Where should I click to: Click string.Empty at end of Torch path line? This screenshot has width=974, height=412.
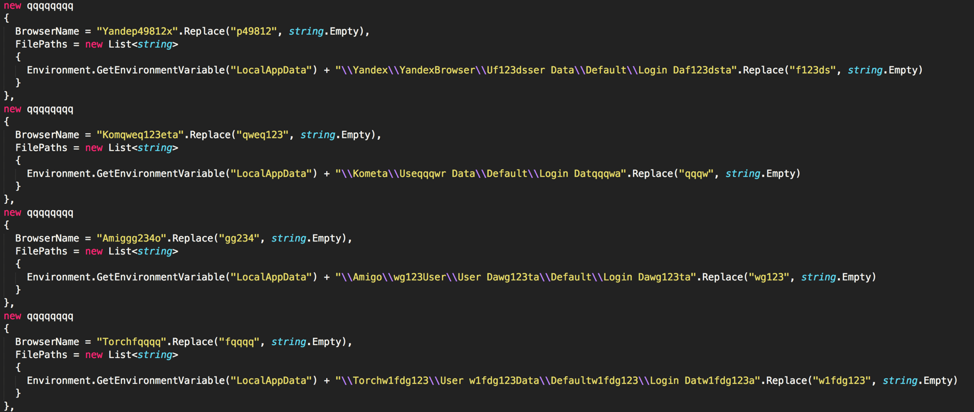coord(916,380)
